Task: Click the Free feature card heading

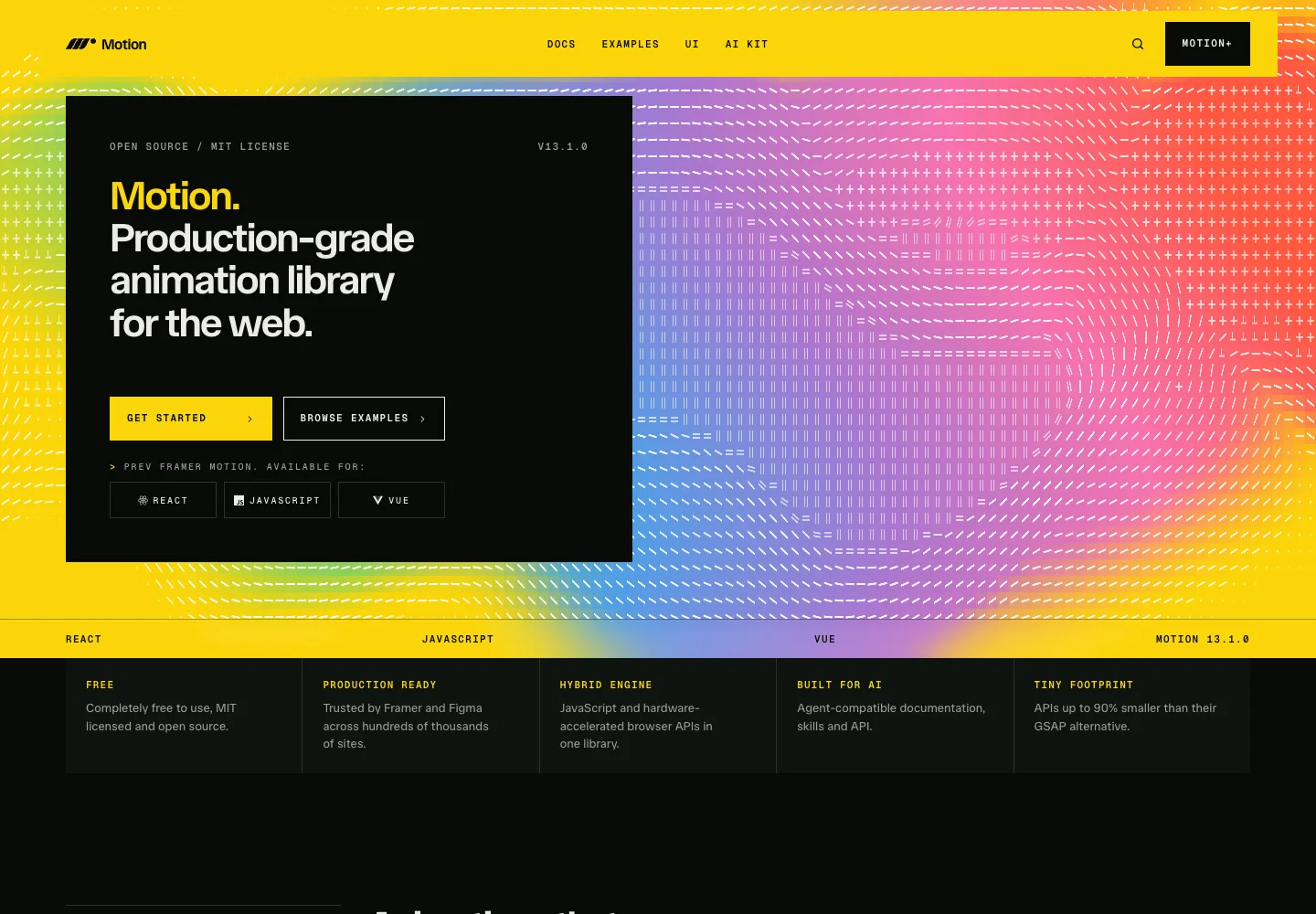Action: 100,685
